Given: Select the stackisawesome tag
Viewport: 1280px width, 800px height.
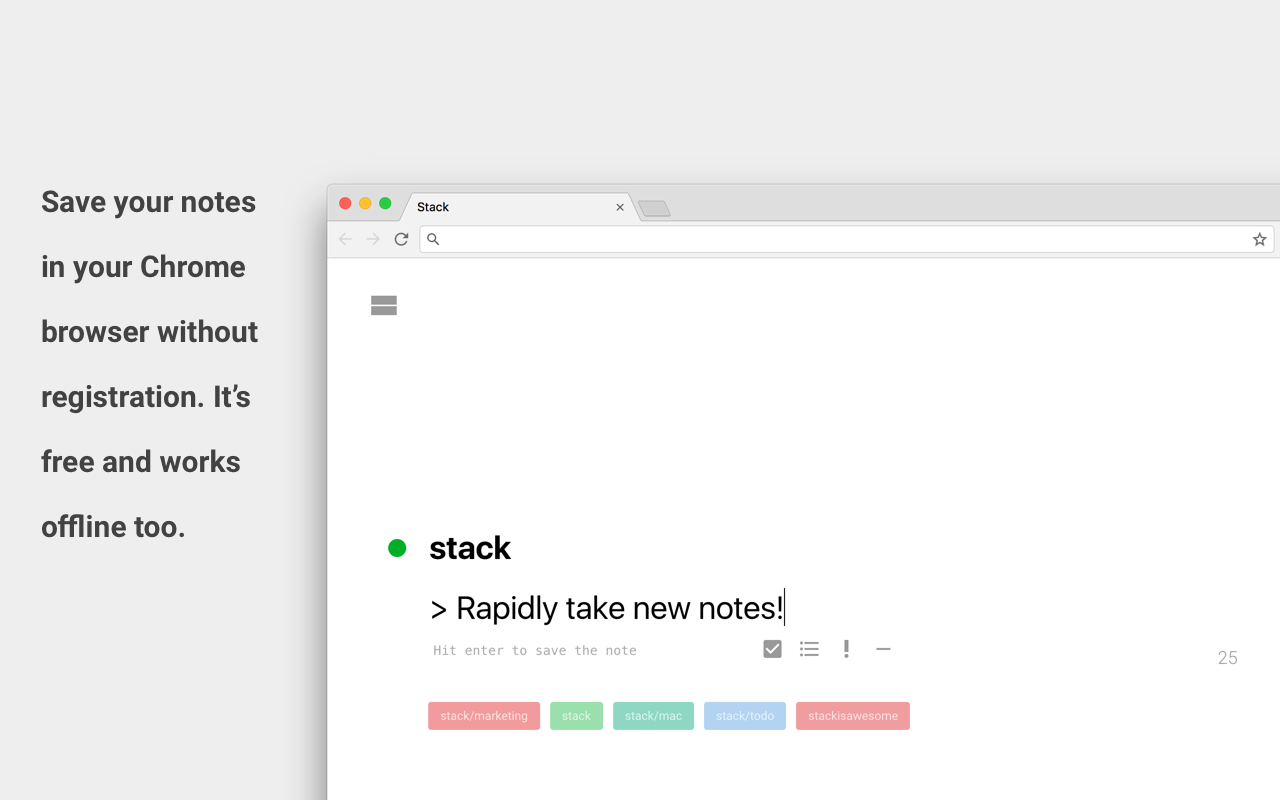Looking at the screenshot, I should point(853,716).
